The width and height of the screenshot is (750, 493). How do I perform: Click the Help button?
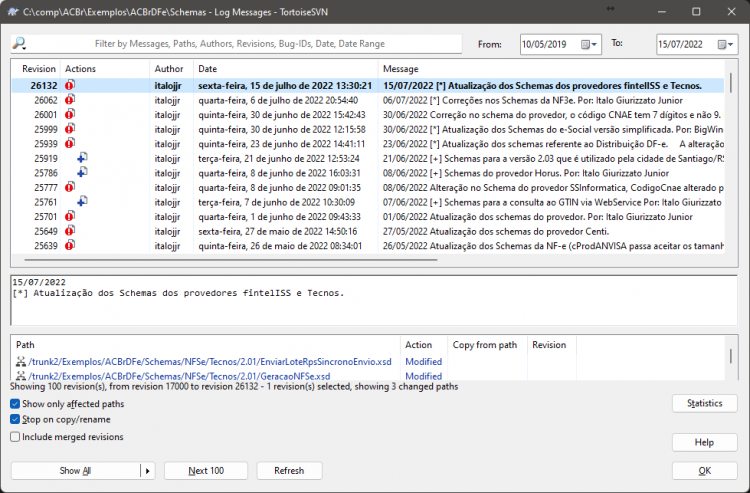(705, 443)
